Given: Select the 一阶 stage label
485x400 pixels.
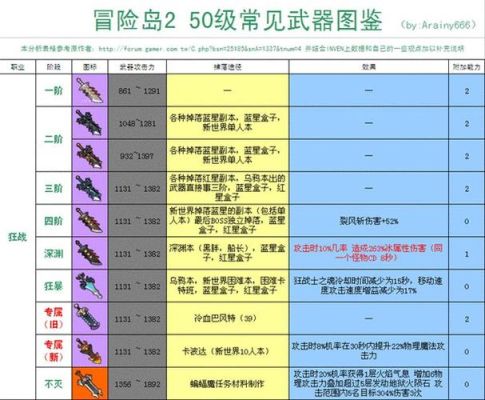Looking at the screenshot, I should coord(53,90).
